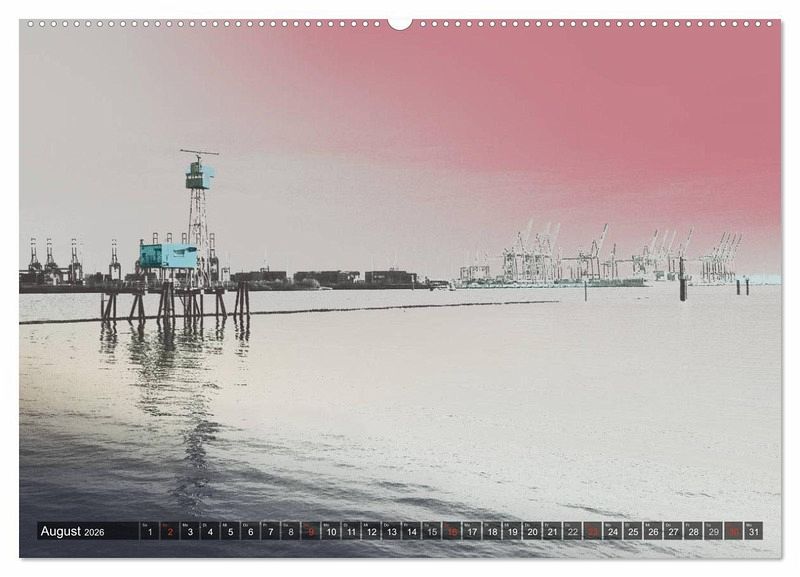Click day 31 at the strip's end
800x577 pixels.
754,531
